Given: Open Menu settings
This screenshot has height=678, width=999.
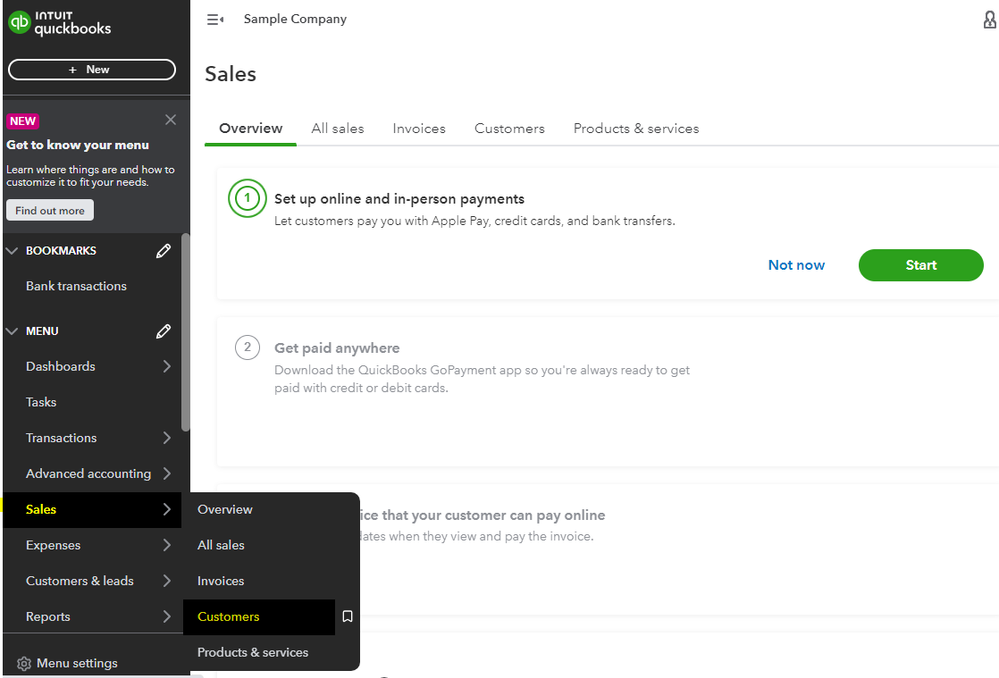Looking at the screenshot, I should (x=77, y=663).
